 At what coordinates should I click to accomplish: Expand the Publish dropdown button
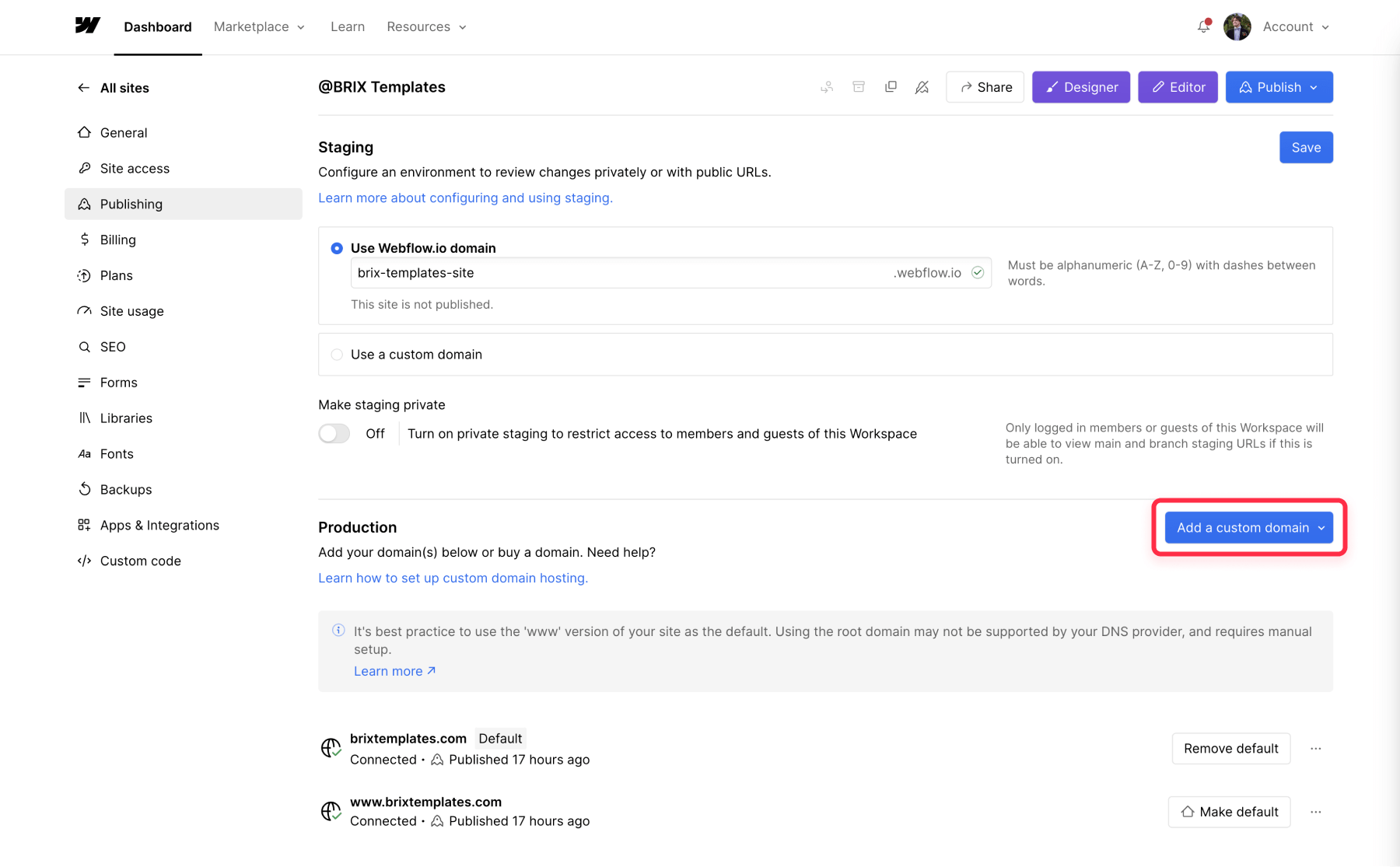click(1279, 87)
